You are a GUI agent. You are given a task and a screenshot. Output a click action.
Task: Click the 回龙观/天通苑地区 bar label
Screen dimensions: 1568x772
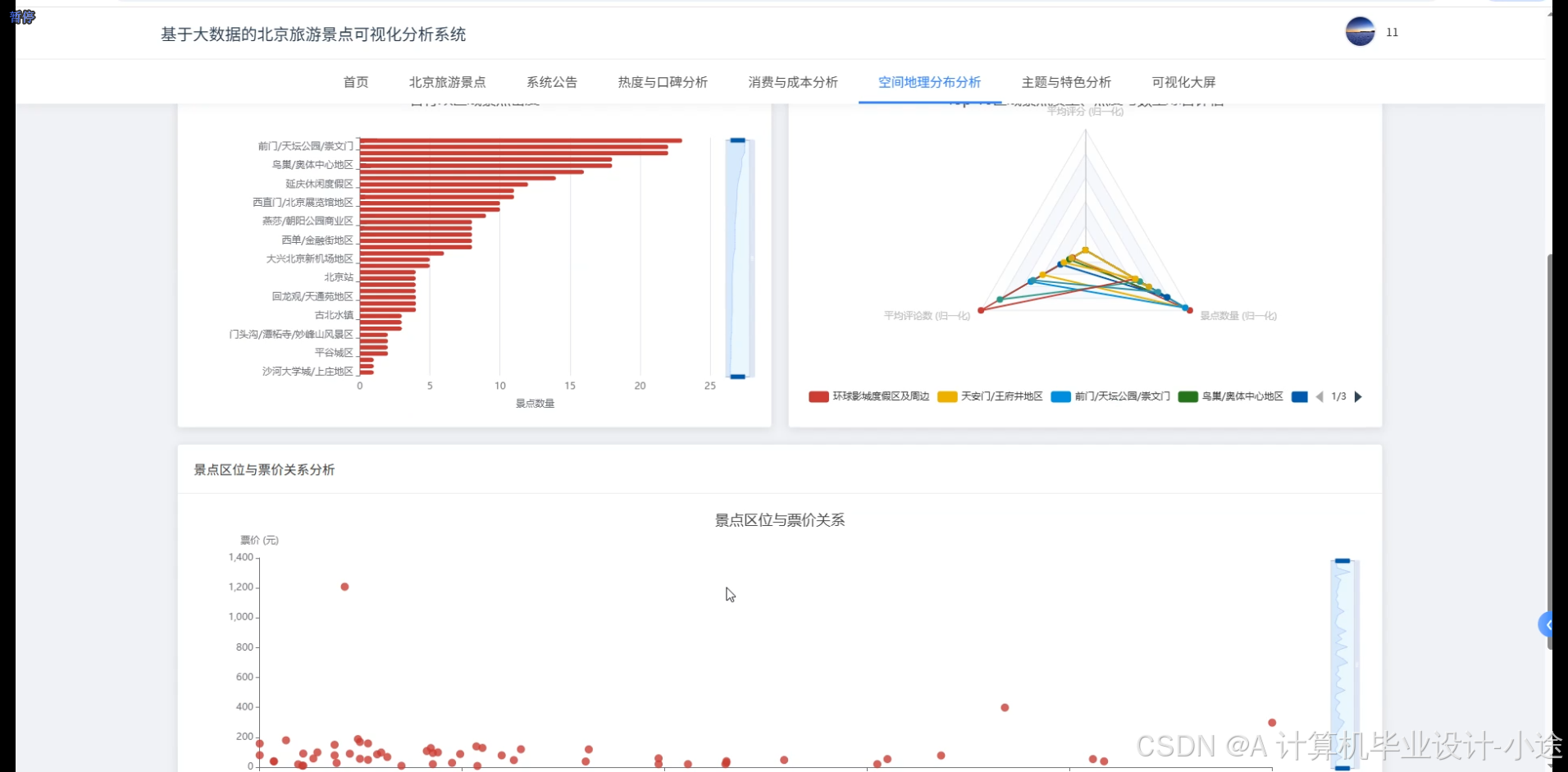coord(312,296)
